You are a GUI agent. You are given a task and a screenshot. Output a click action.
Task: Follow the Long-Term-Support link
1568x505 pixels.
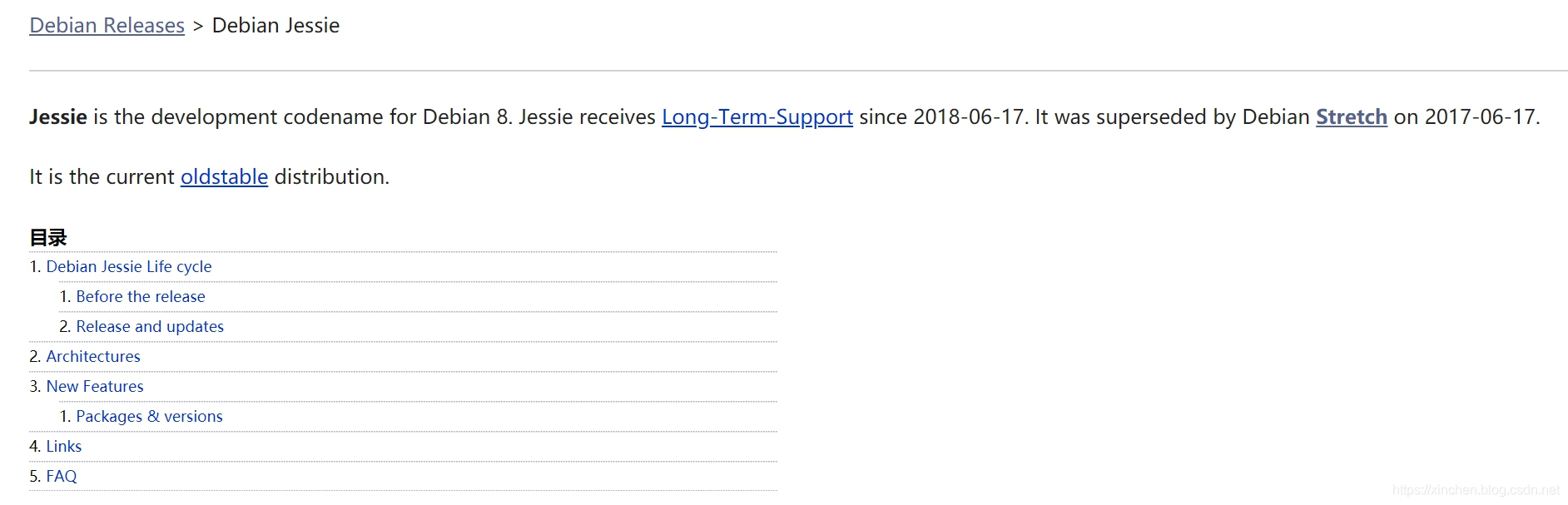[x=757, y=117]
